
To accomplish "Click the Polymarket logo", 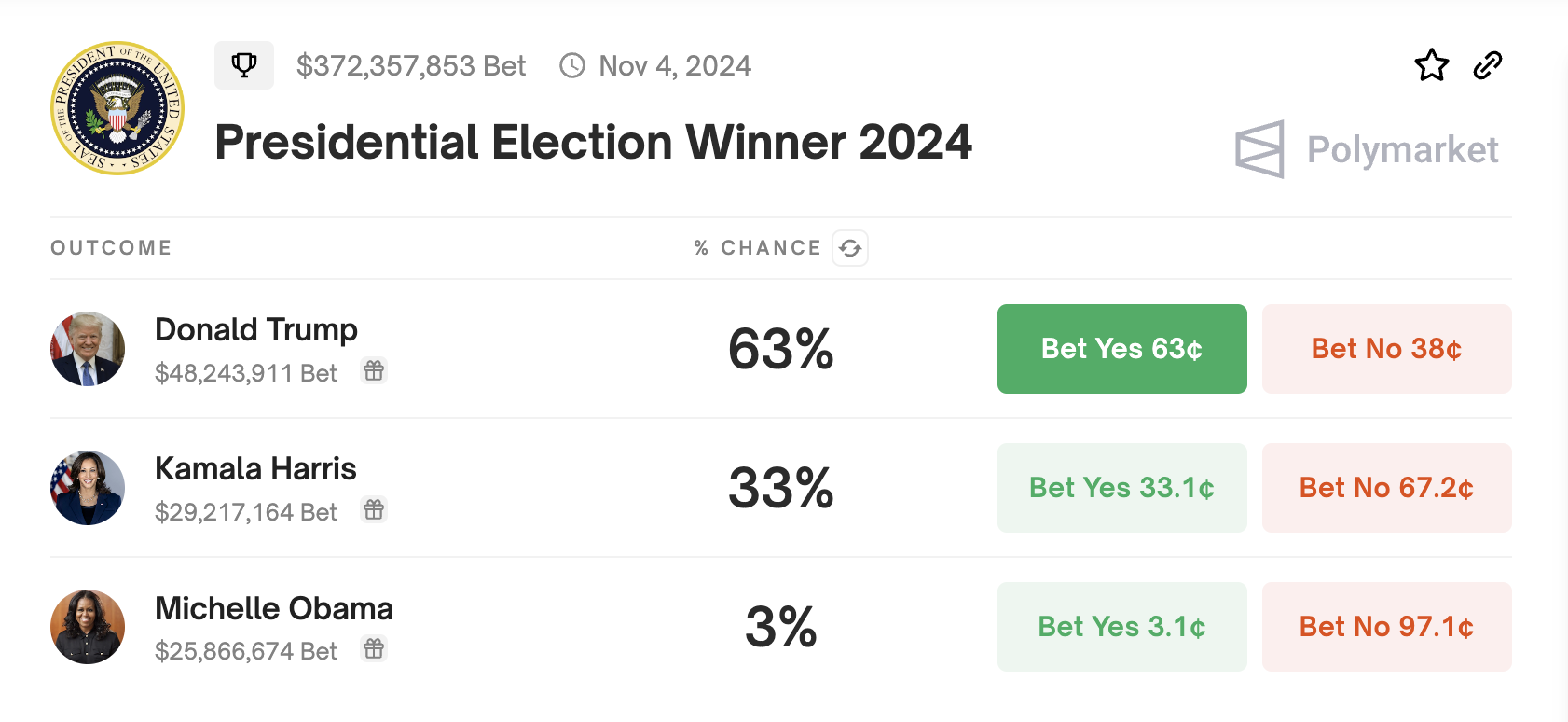I will [1367, 149].
